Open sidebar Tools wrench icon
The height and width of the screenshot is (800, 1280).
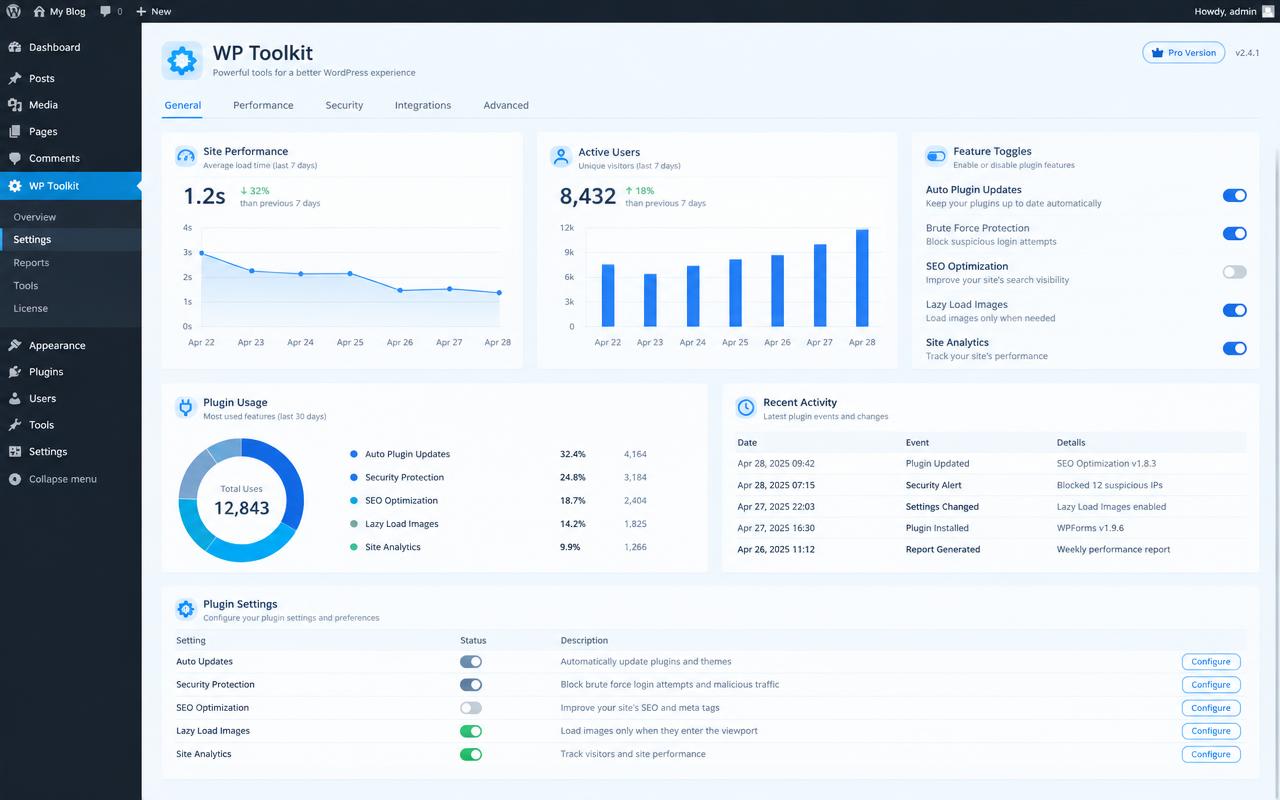(15, 425)
